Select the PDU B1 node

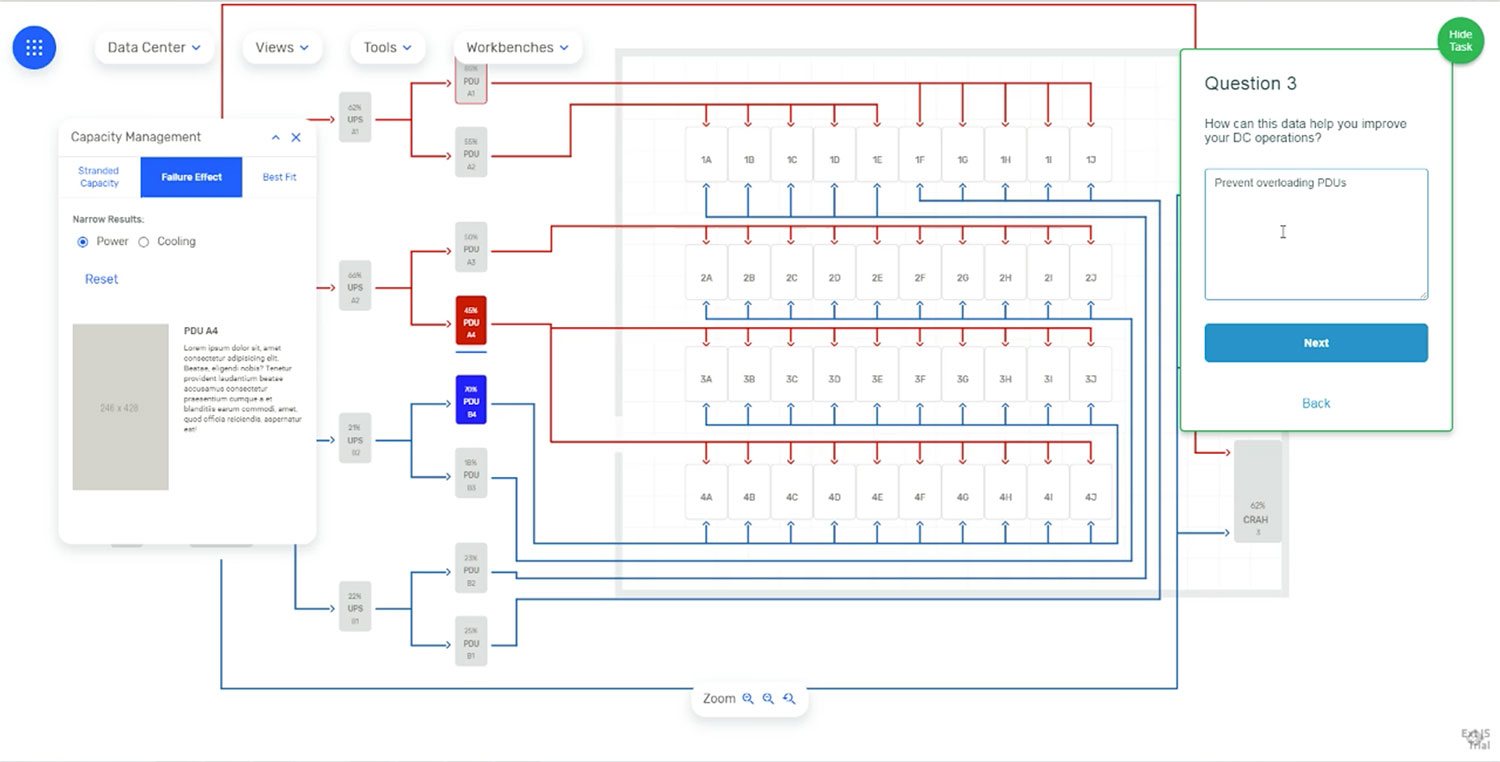pos(471,642)
